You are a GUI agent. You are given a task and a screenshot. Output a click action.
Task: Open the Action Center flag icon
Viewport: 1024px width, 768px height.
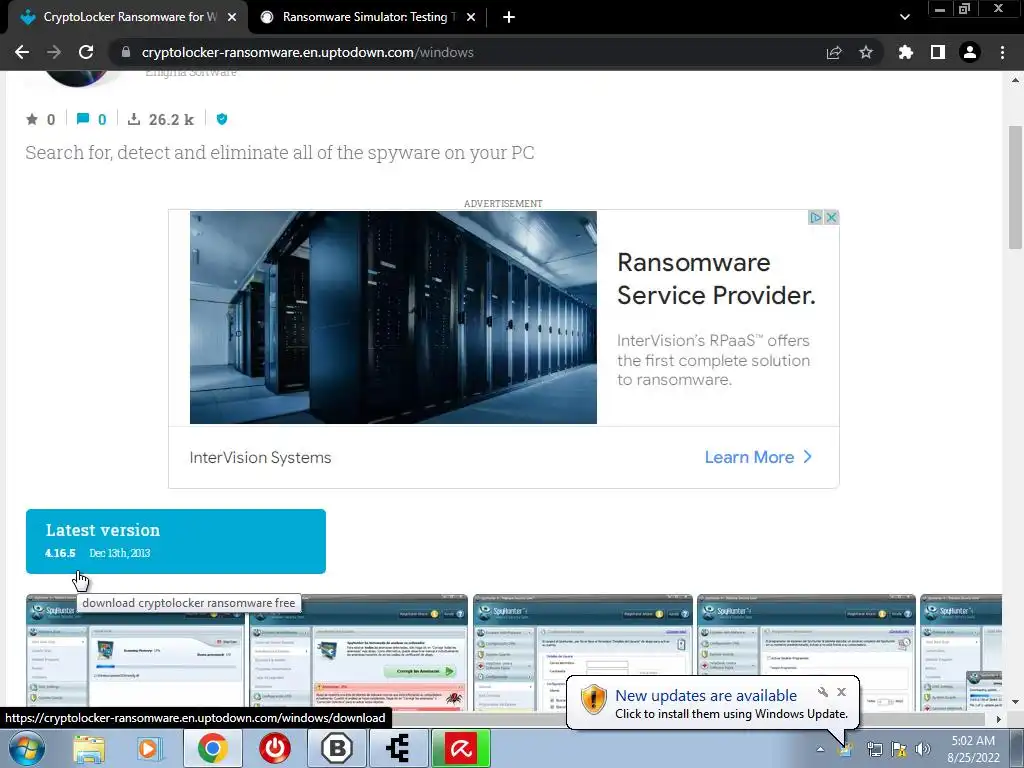899,750
